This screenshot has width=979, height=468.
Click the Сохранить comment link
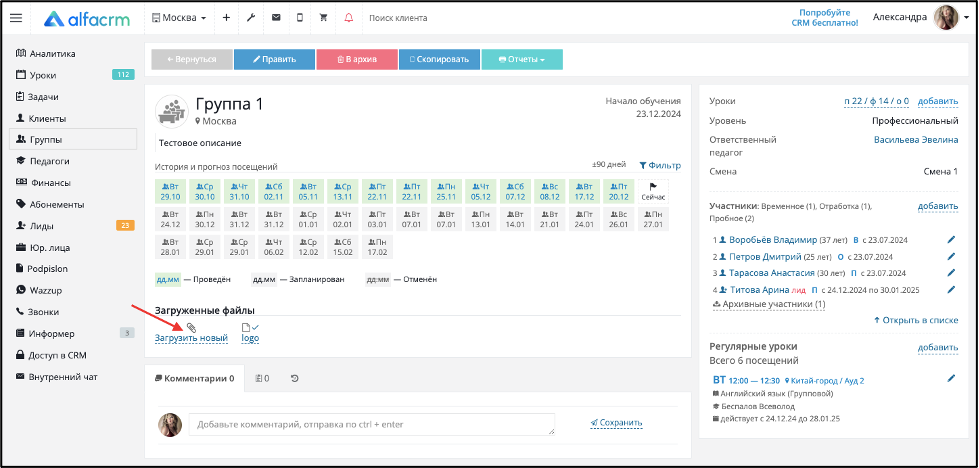tap(616, 423)
